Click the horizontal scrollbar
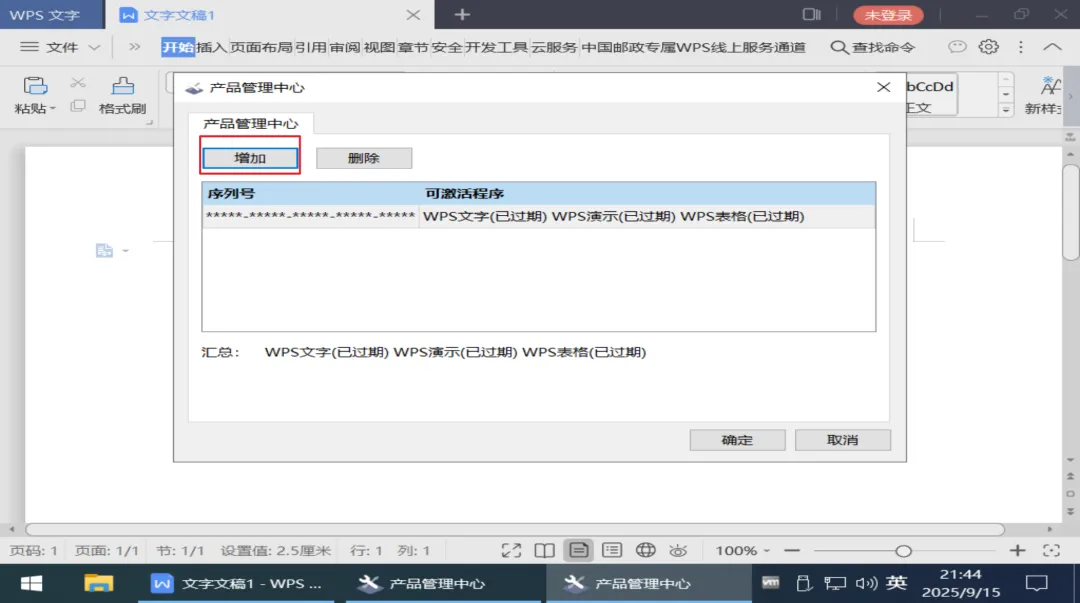The image size is (1080, 603). (515, 529)
